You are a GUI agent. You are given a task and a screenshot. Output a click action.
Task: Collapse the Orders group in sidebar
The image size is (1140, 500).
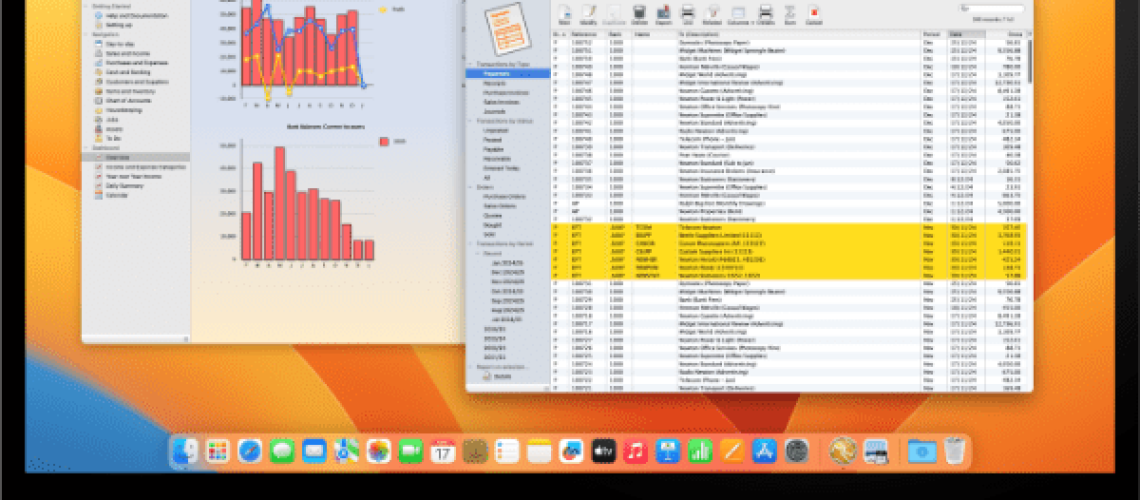click(x=470, y=187)
